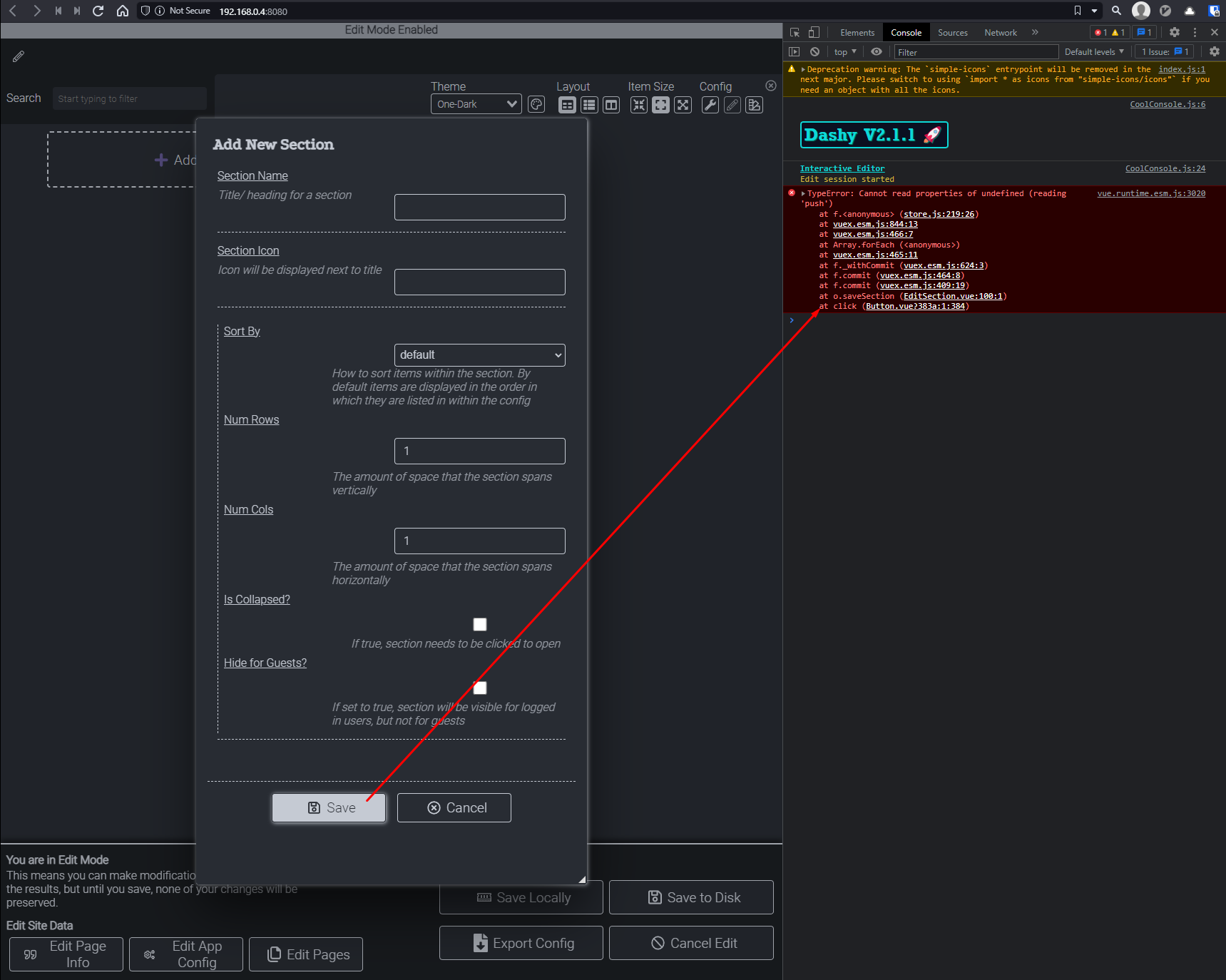Click the Section Name input field

479,207
